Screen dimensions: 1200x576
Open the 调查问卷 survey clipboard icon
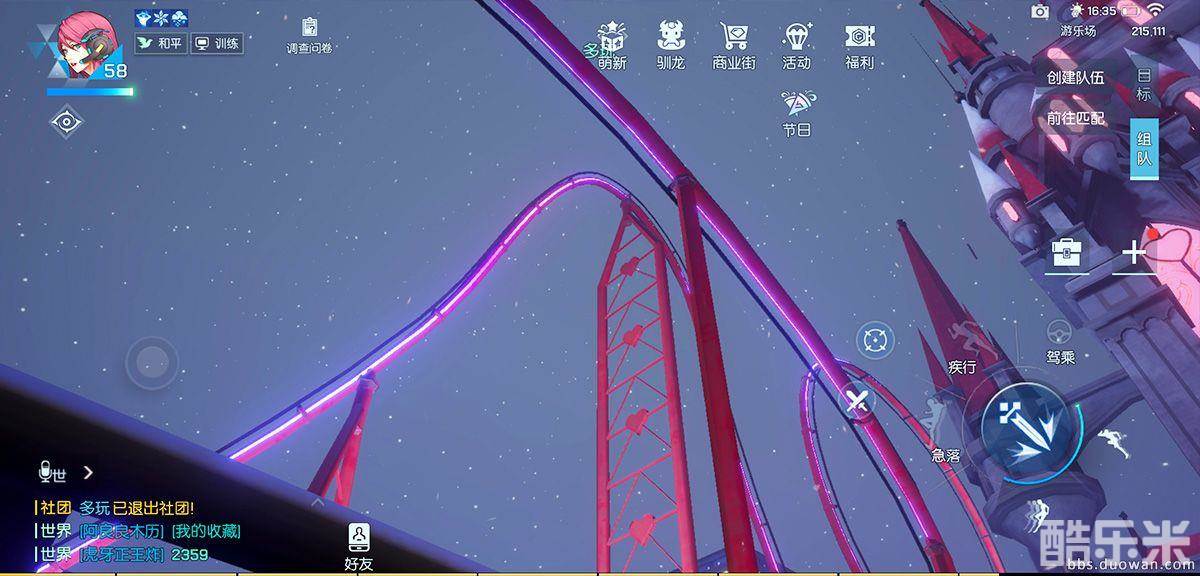[309, 28]
